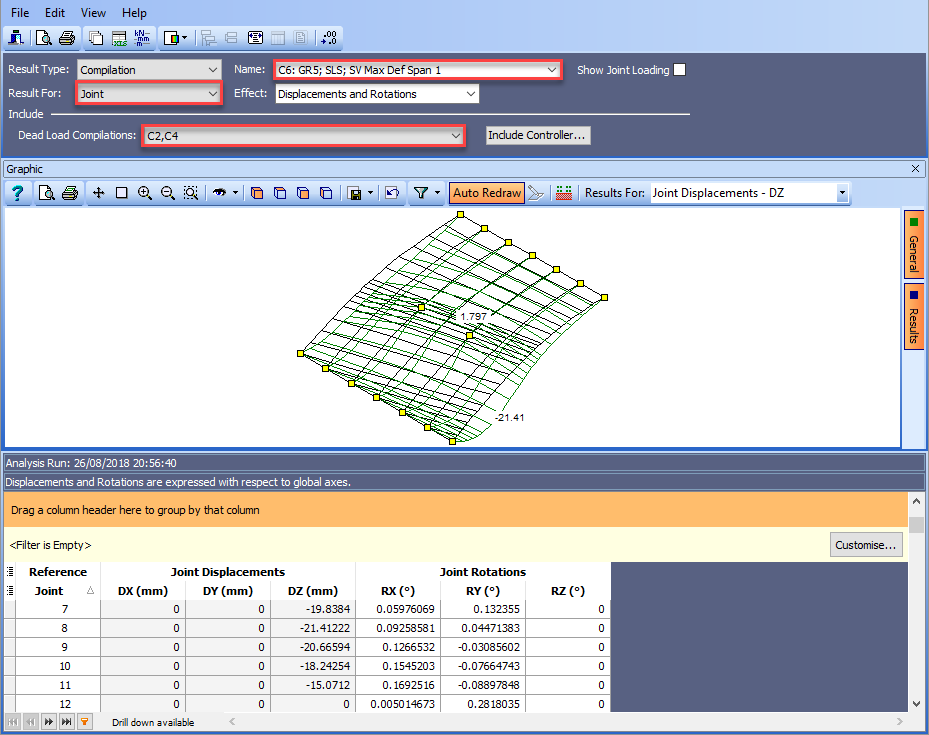Click the red dotted grid results icon
This screenshot has width=929, height=735.
pyautogui.click(x=564, y=193)
